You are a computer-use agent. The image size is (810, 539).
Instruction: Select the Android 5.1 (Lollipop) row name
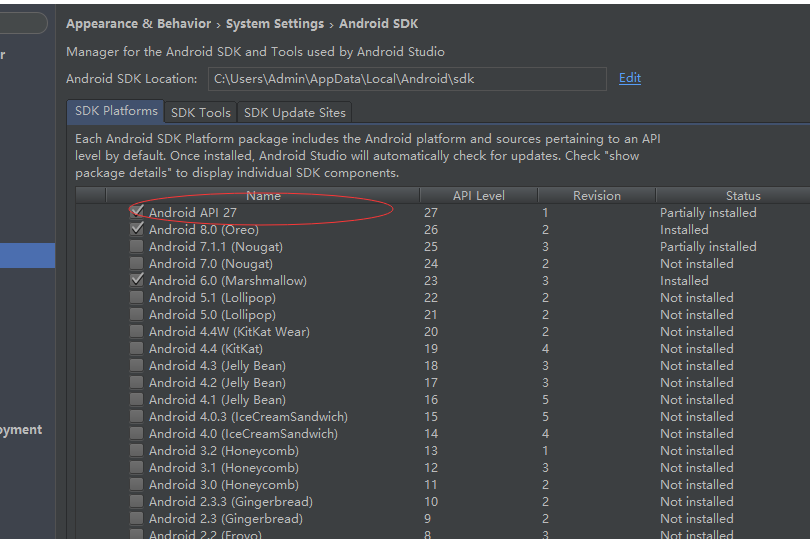pyautogui.click(x=212, y=298)
